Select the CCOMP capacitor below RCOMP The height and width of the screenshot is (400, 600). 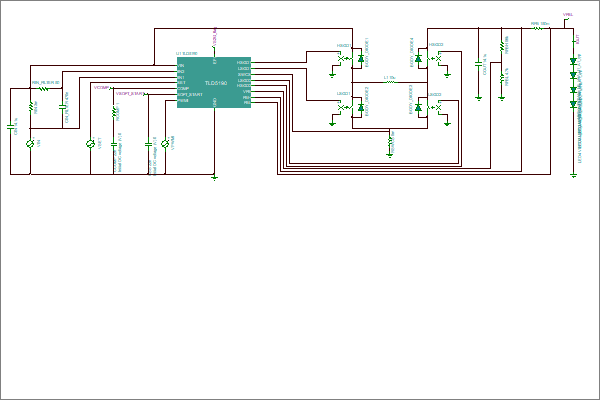click(x=114, y=144)
